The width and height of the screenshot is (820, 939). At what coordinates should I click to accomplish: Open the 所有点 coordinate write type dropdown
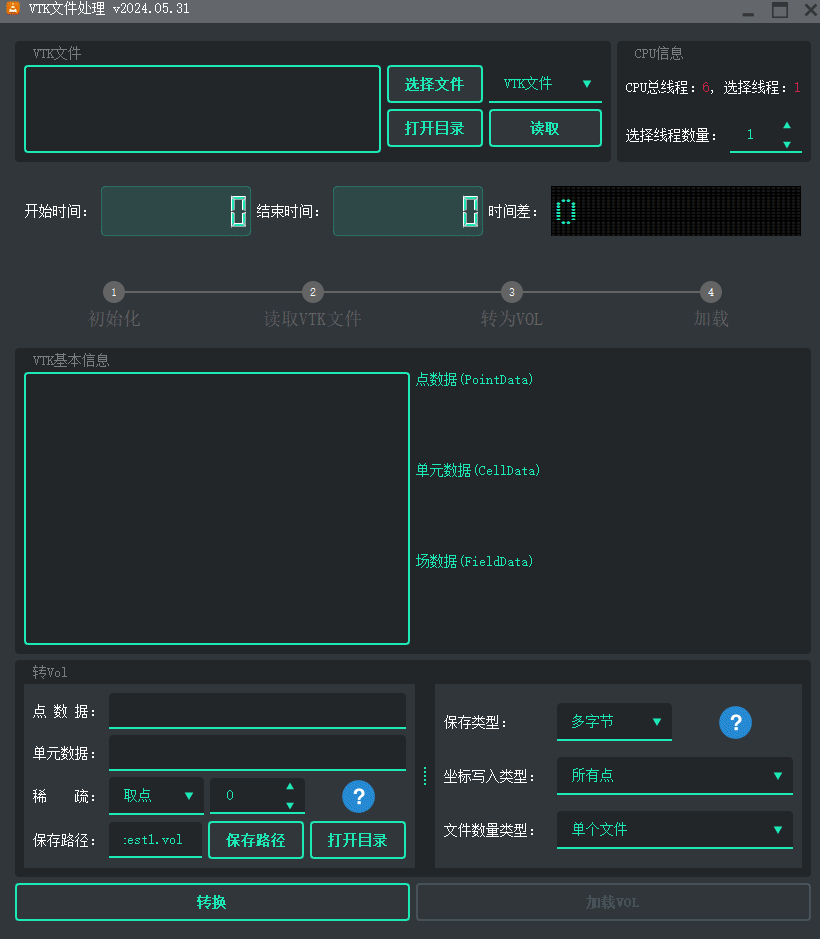pos(674,775)
